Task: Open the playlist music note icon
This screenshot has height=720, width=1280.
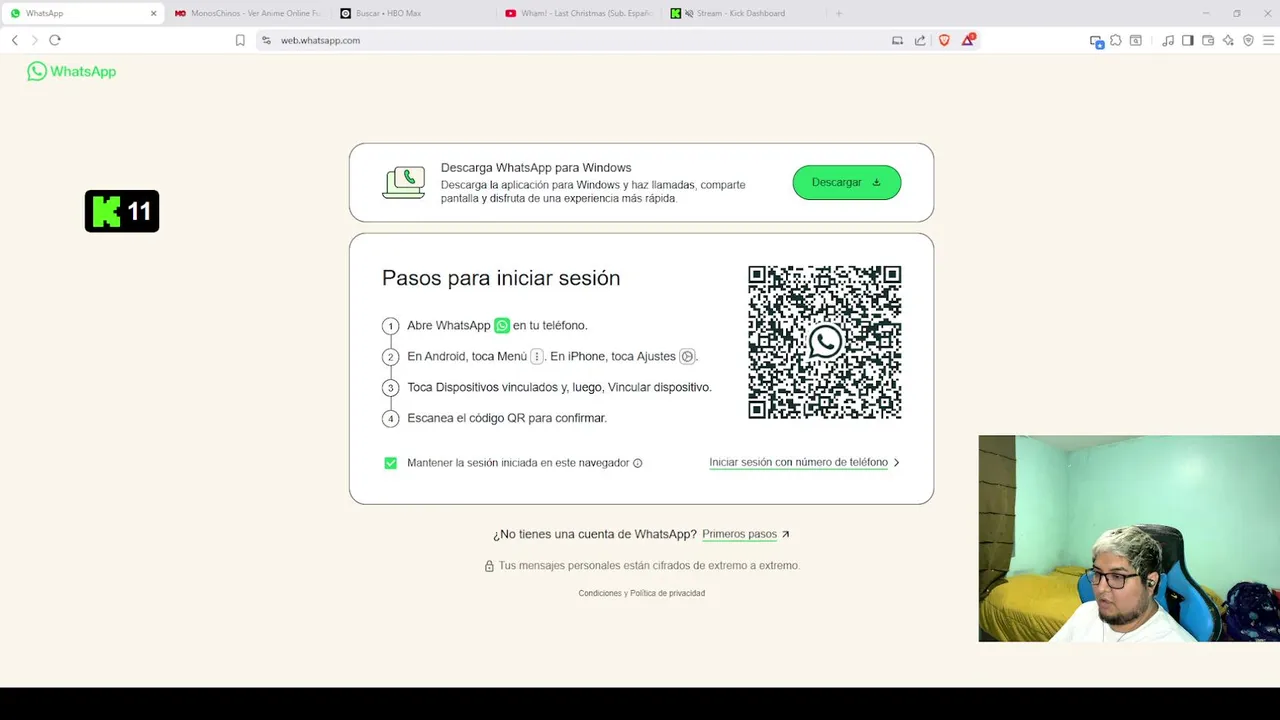Action: click(1168, 40)
